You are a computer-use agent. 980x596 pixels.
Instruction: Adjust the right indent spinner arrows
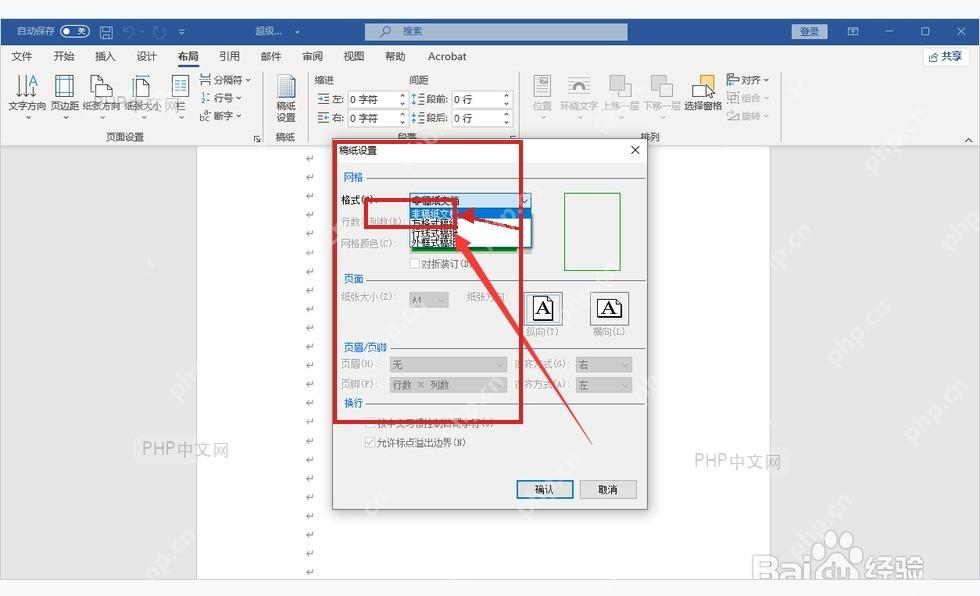(x=402, y=117)
